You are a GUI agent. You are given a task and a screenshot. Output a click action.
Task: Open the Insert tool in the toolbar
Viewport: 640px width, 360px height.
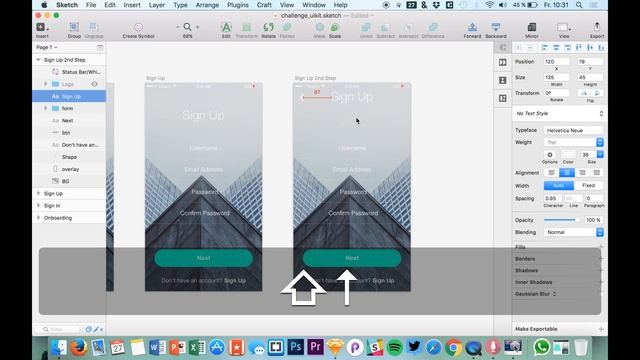coord(42,27)
